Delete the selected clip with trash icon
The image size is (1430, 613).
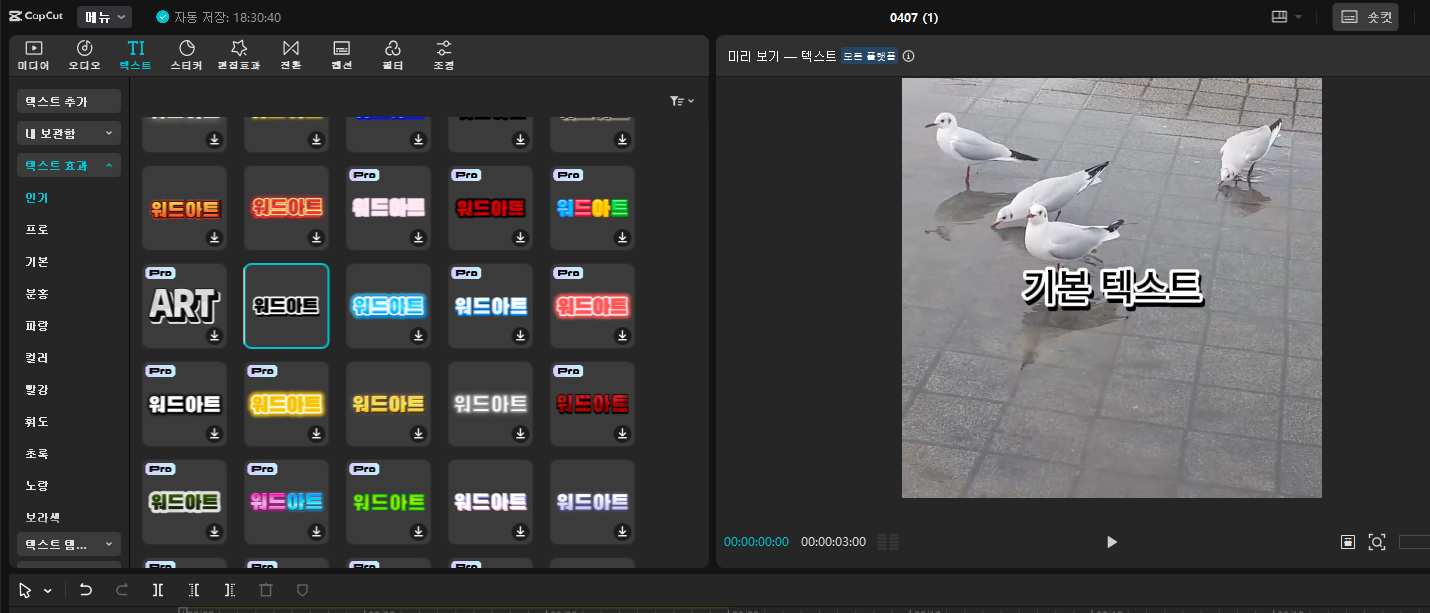click(266, 590)
